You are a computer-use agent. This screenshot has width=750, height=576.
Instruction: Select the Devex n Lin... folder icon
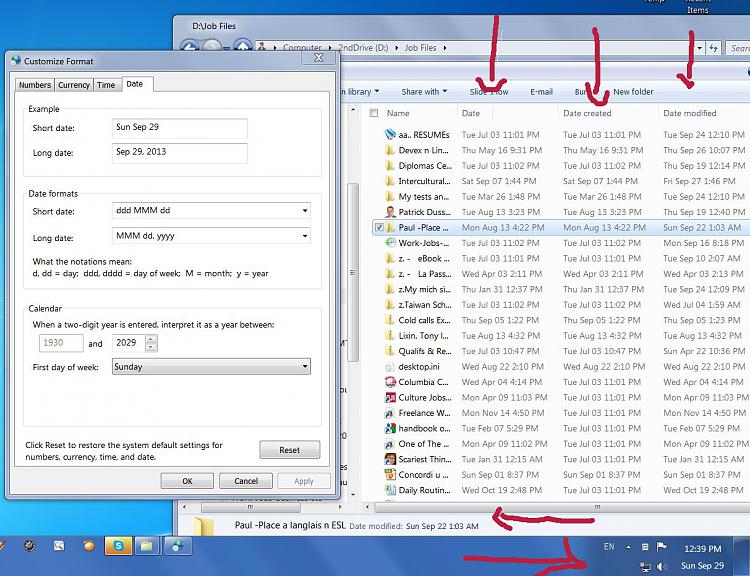[x=390, y=150]
